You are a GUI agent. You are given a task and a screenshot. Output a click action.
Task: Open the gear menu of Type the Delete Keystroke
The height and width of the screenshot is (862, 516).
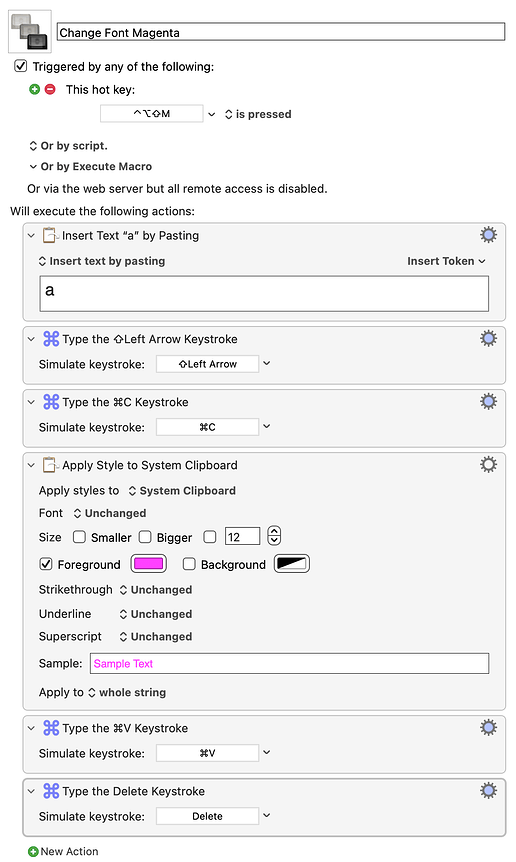[488, 791]
